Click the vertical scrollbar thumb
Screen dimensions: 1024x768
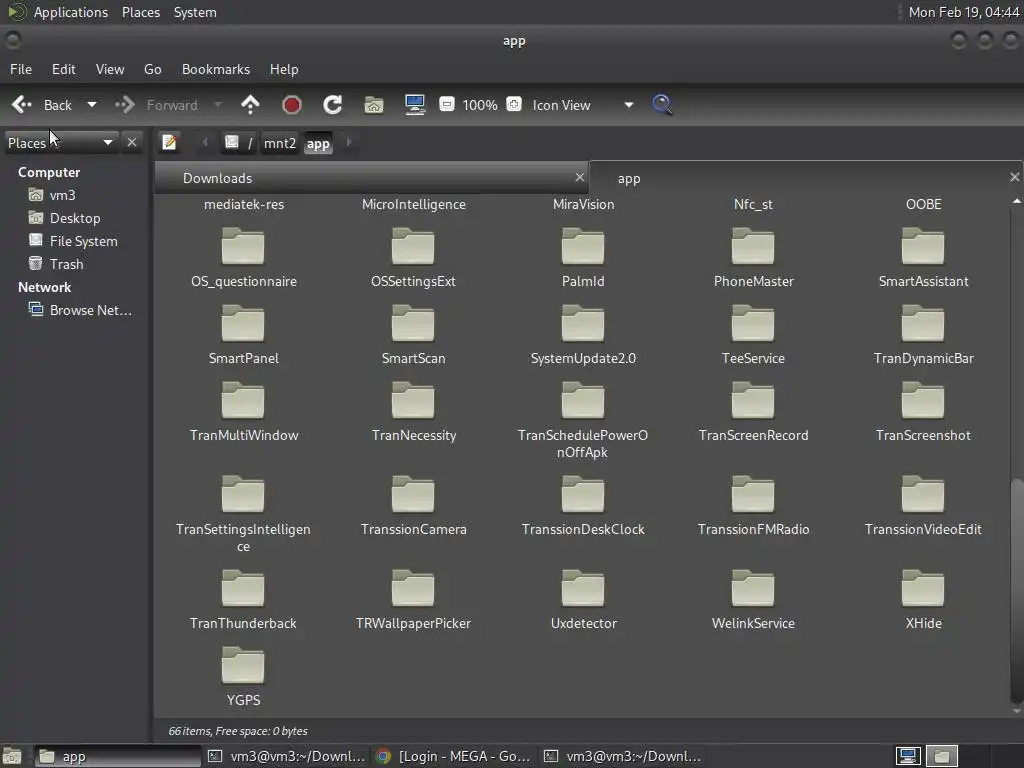1016,591
